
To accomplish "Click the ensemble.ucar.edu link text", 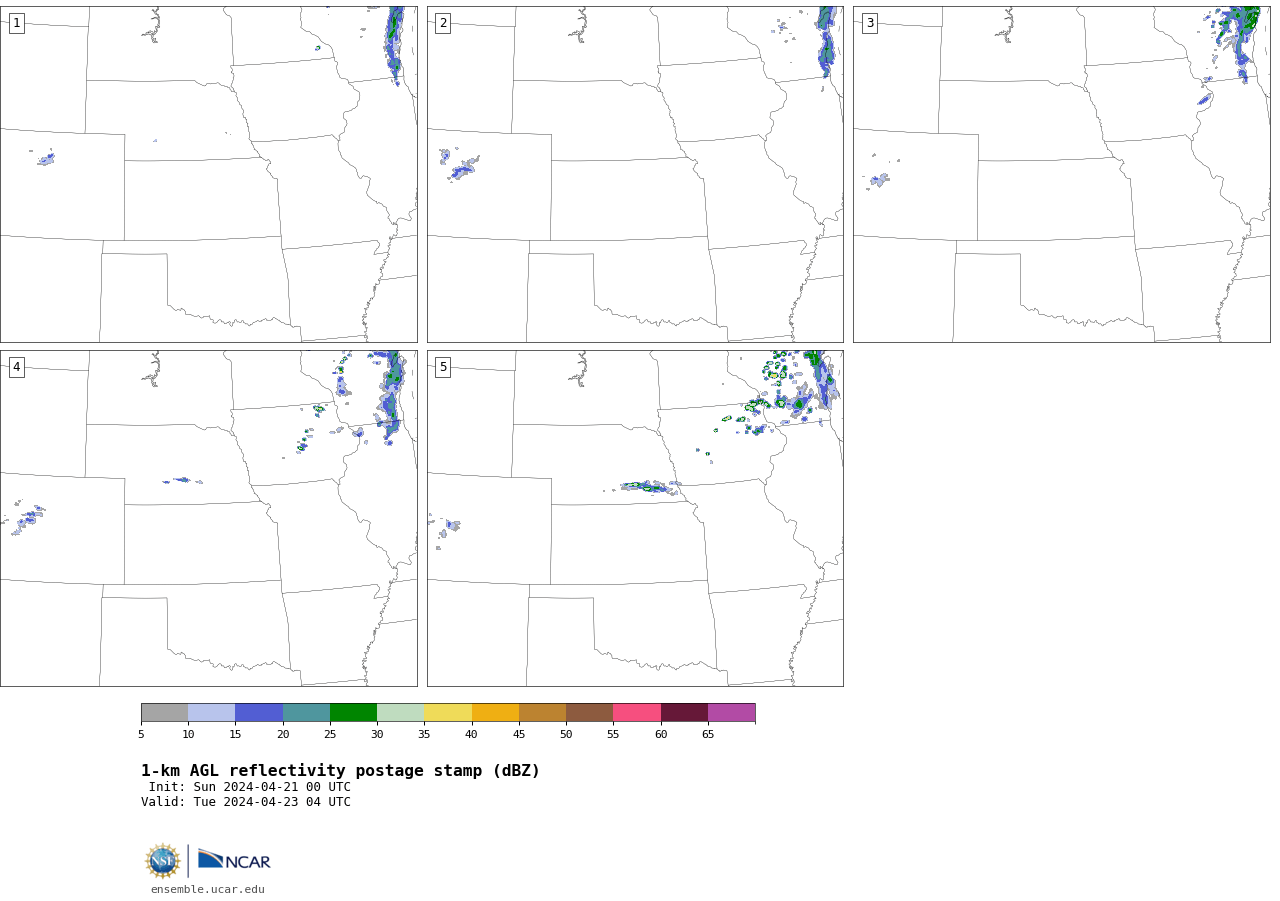I will pyautogui.click(x=208, y=890).
